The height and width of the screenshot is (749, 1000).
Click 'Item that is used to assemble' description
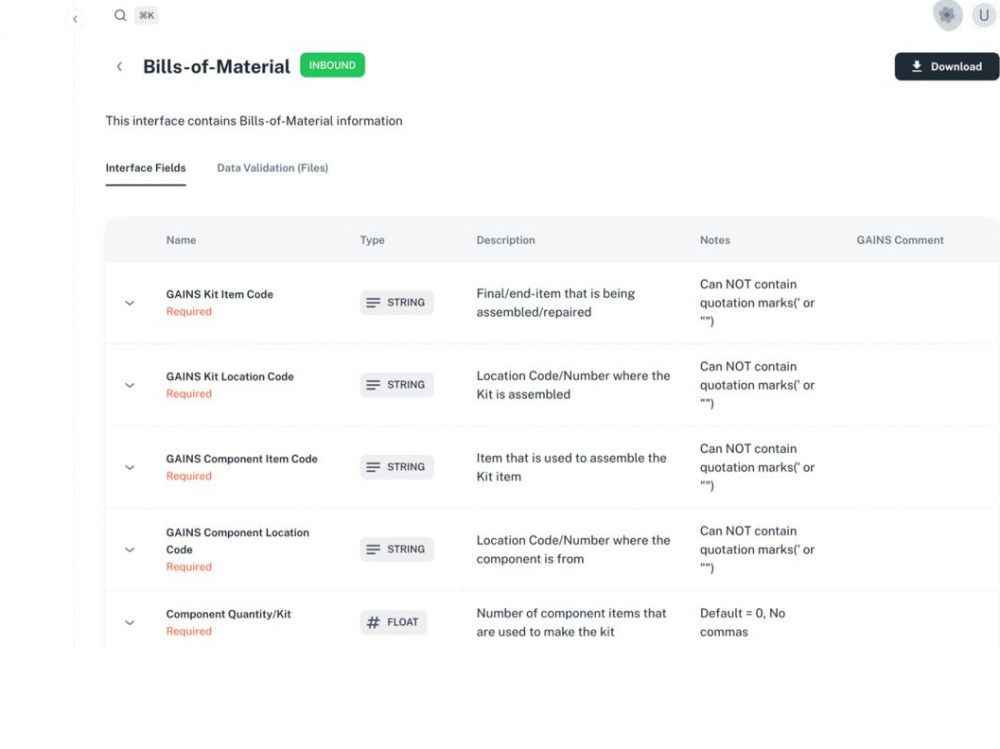[571, 467]
